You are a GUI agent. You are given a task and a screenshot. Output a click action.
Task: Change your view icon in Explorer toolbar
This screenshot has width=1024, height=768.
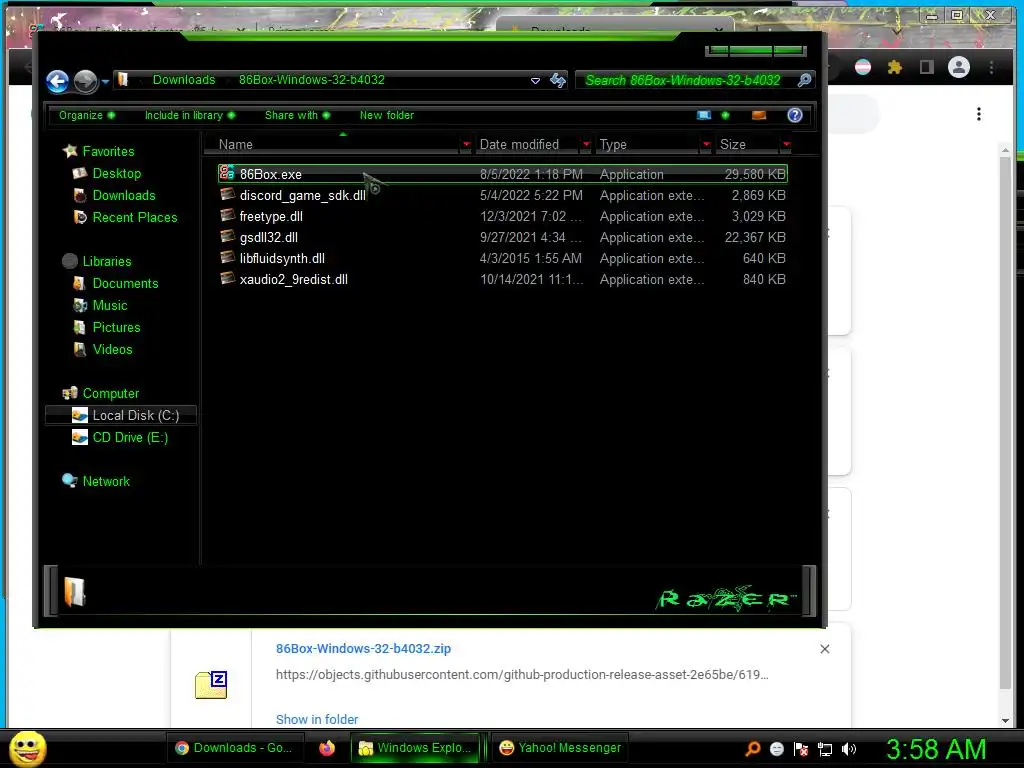pyautogui.click(x=704, y=116)
